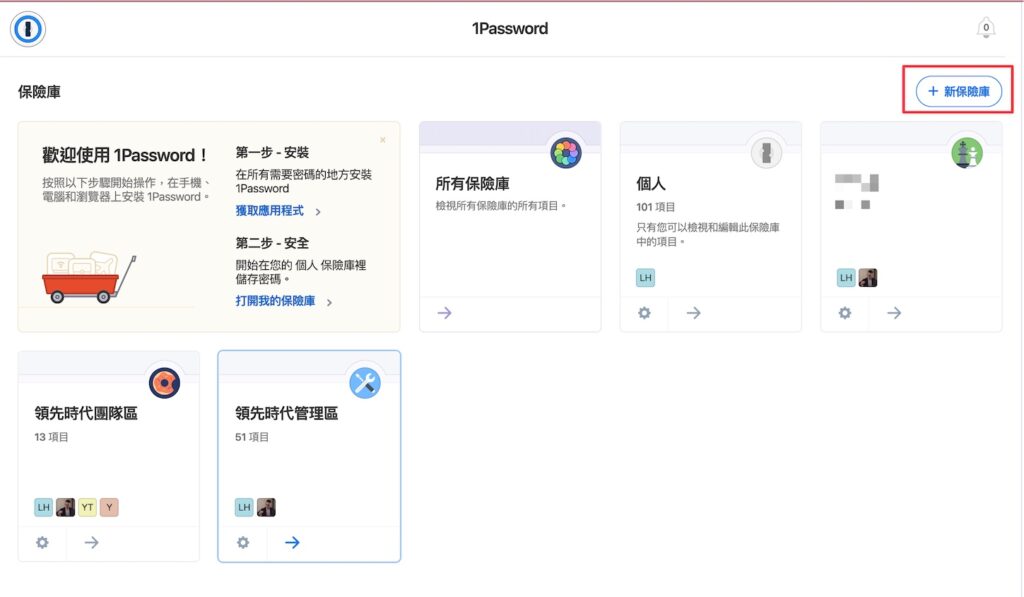Image resolution: width=1024 pixels, height=597 pixels.
Task: Create a new vault with 新保險庫 button
Action: (959, 91)
